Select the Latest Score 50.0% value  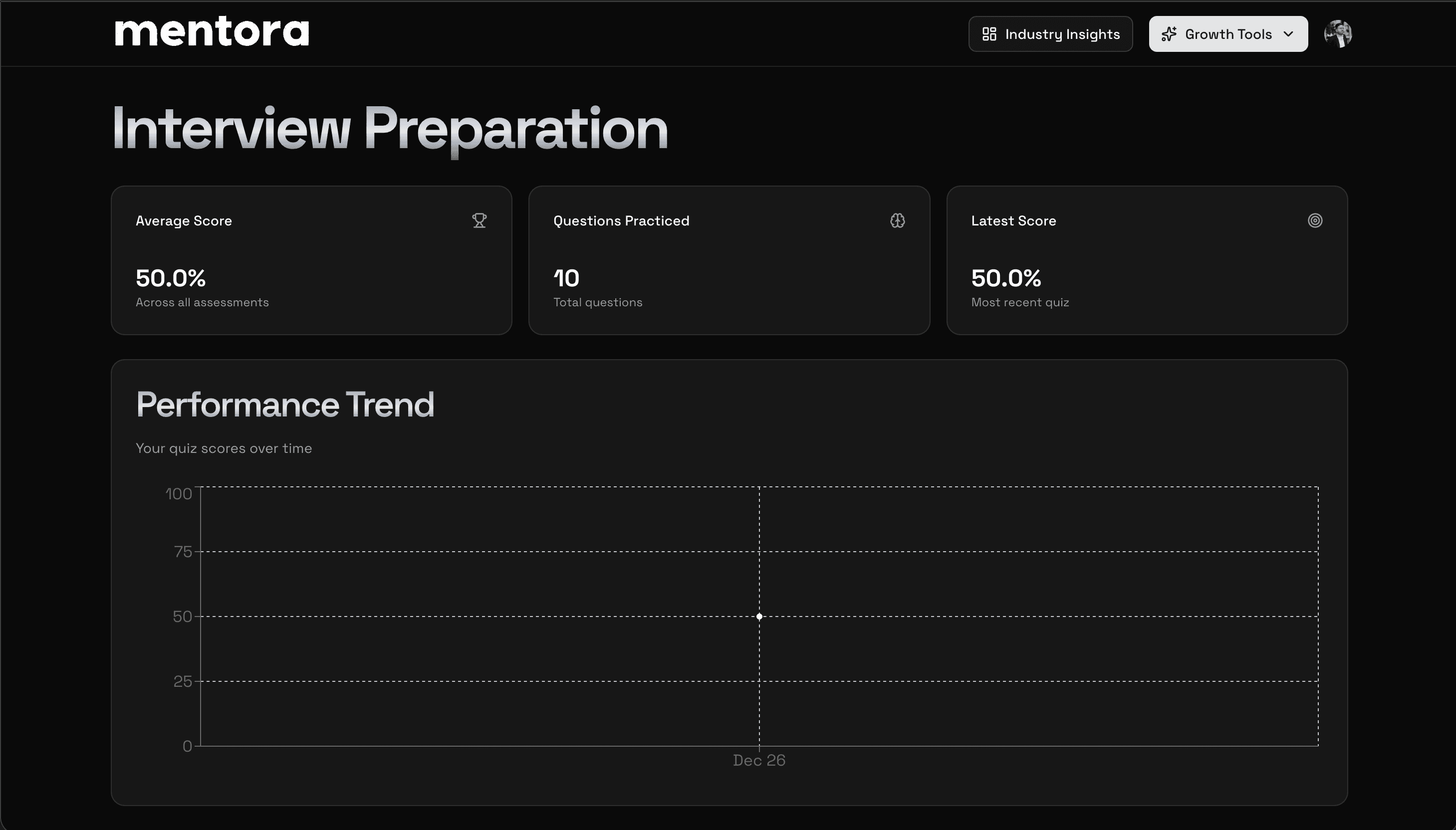pos(1006,278)
